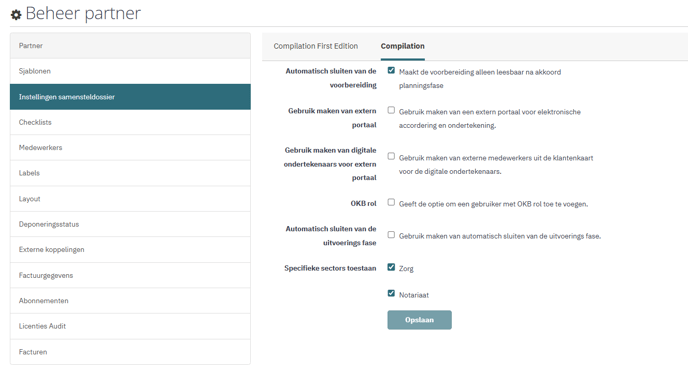688x373 pixels.
Task: Select the Compilation tab
Action: (x=402, y=46)
